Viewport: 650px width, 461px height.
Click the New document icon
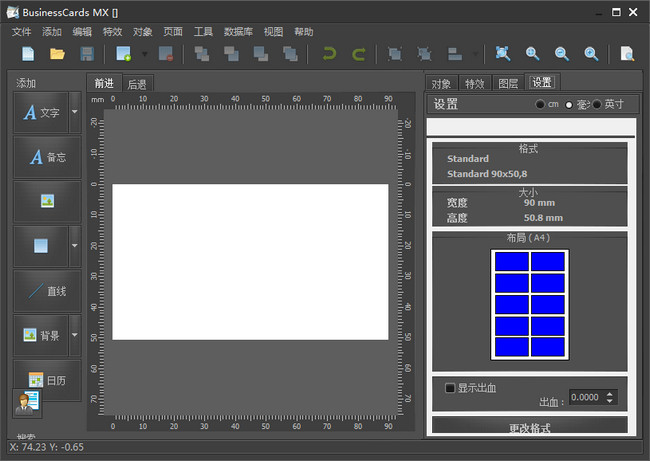[28, 54]
